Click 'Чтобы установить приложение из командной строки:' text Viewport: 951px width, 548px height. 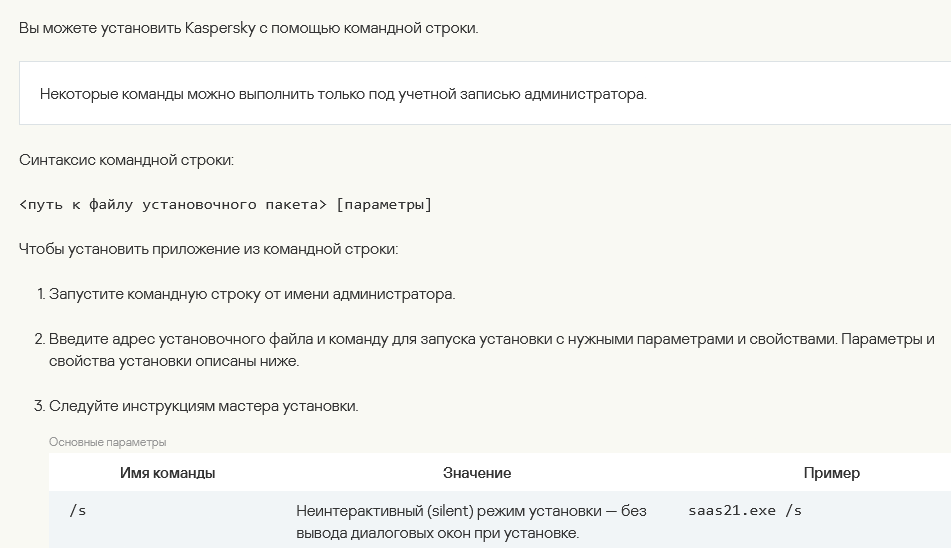(x=209, y=249)
